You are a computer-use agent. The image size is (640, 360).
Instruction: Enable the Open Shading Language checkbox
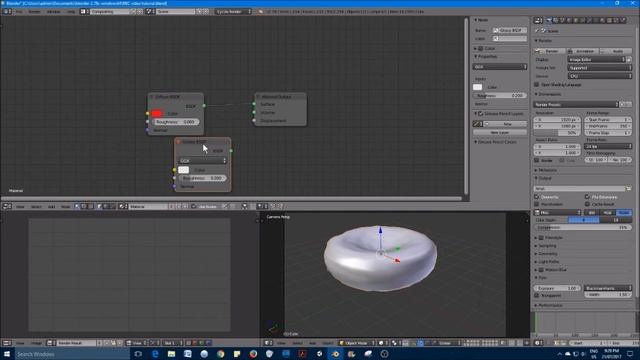click(537, 84)
